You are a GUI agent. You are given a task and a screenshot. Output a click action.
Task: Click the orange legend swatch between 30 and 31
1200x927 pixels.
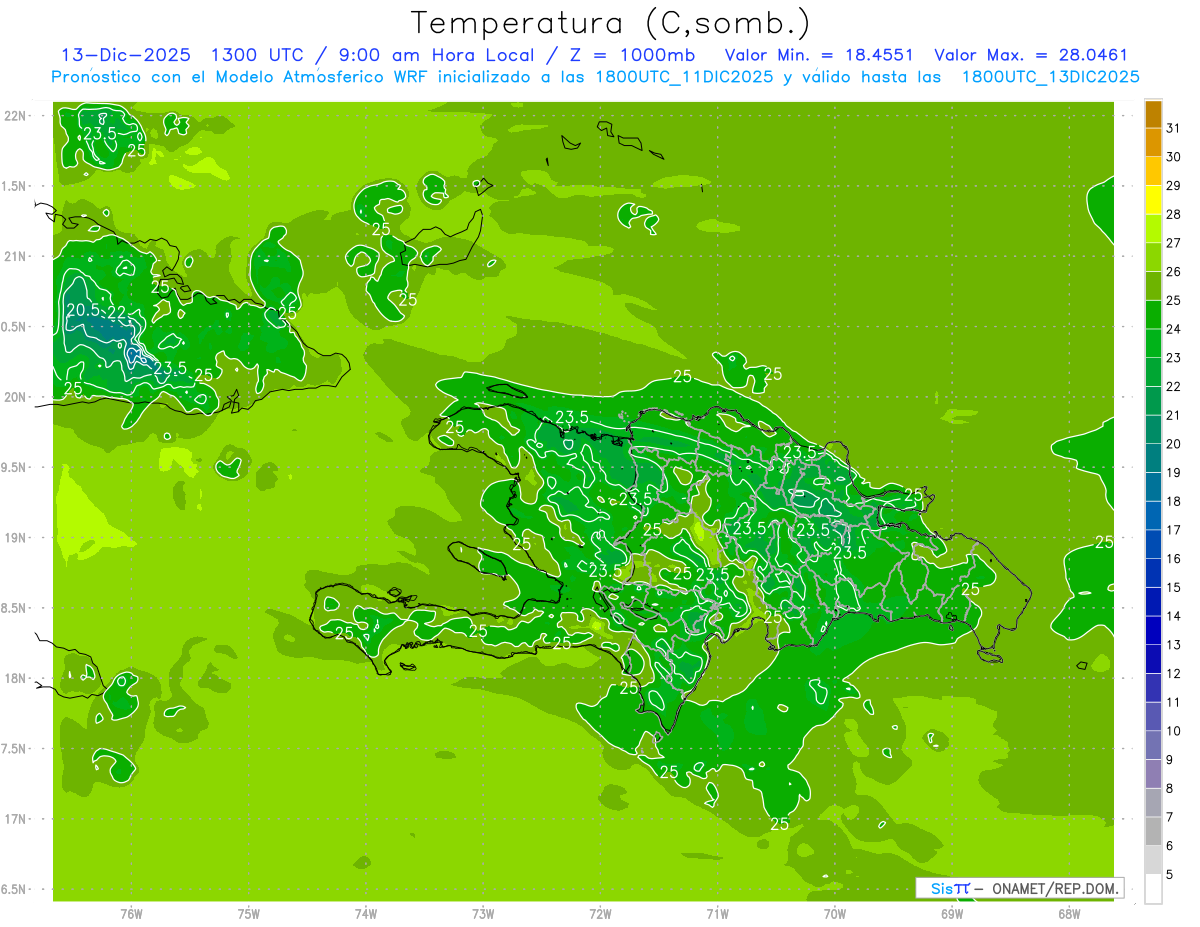[1153, 142]
